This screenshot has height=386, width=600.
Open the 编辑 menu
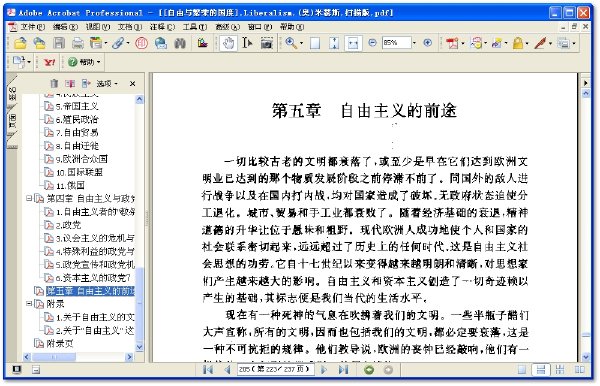[65, 27]
